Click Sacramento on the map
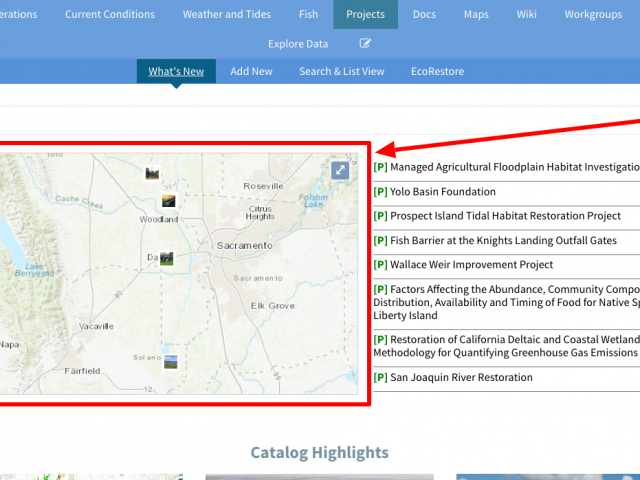Viewport: 640px width, 480px height. (x=243, y=245)
